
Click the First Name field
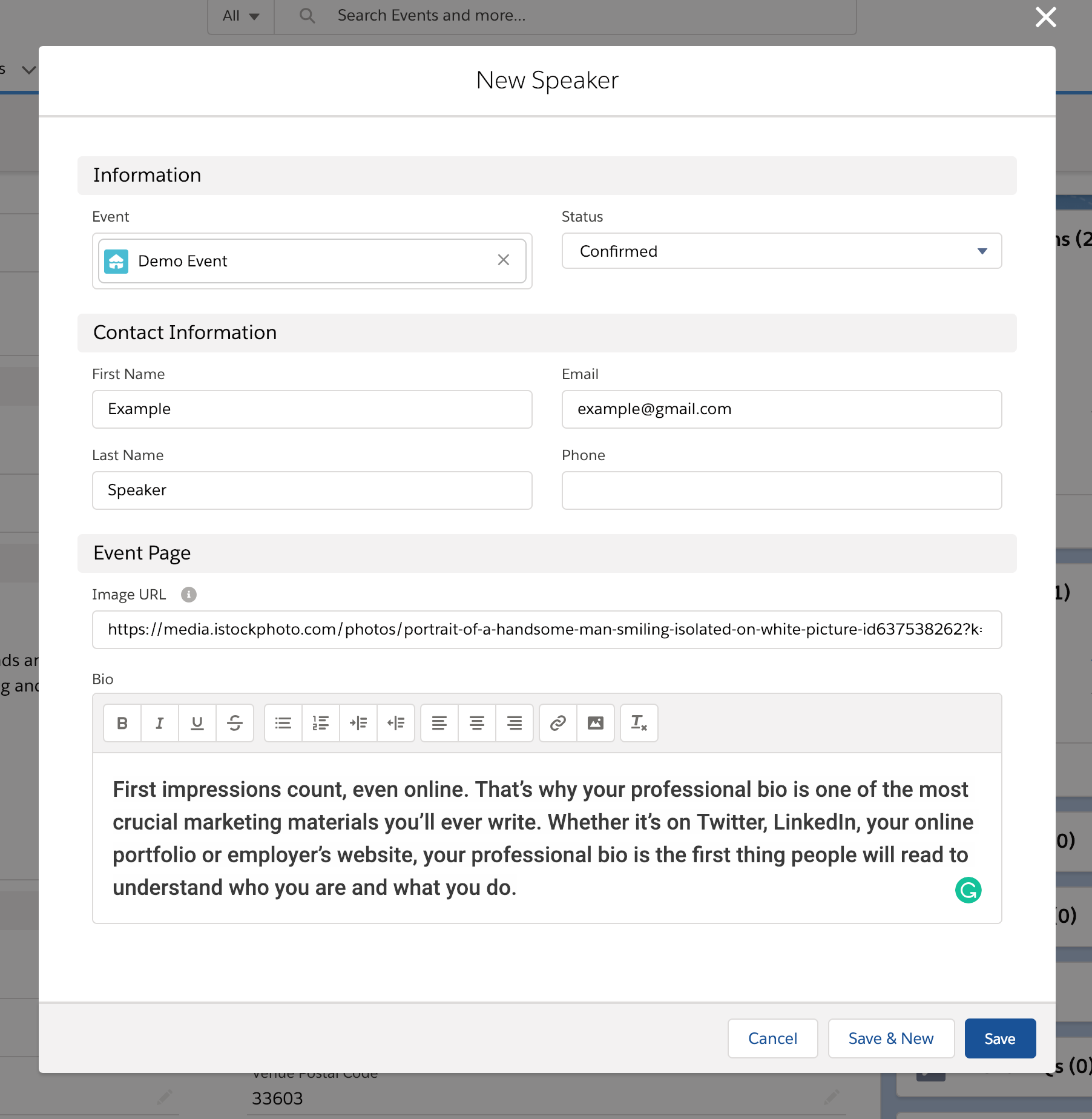pos(312,409)
